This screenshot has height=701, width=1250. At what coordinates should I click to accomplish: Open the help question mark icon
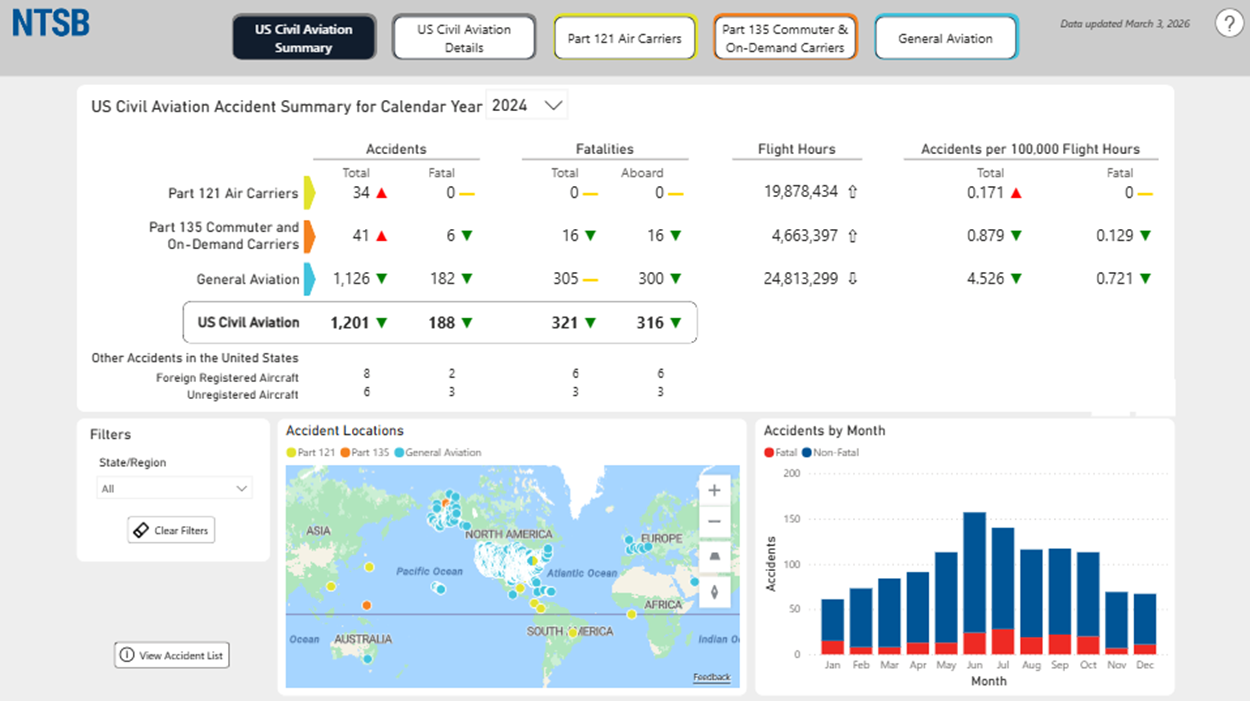pyautogui.click(x=1229, y=24)
